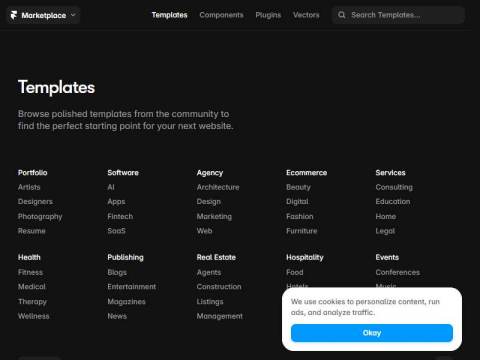480x360 pixels.
Task: Browse Architecture templates
Action: click(218, 187)
